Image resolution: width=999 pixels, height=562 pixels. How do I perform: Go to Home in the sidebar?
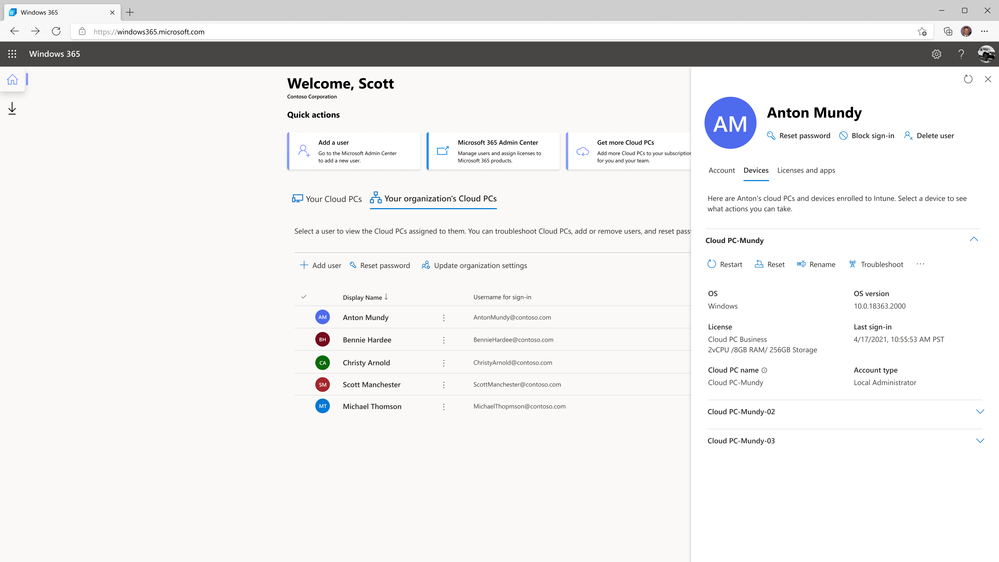(x=12, y=80)
